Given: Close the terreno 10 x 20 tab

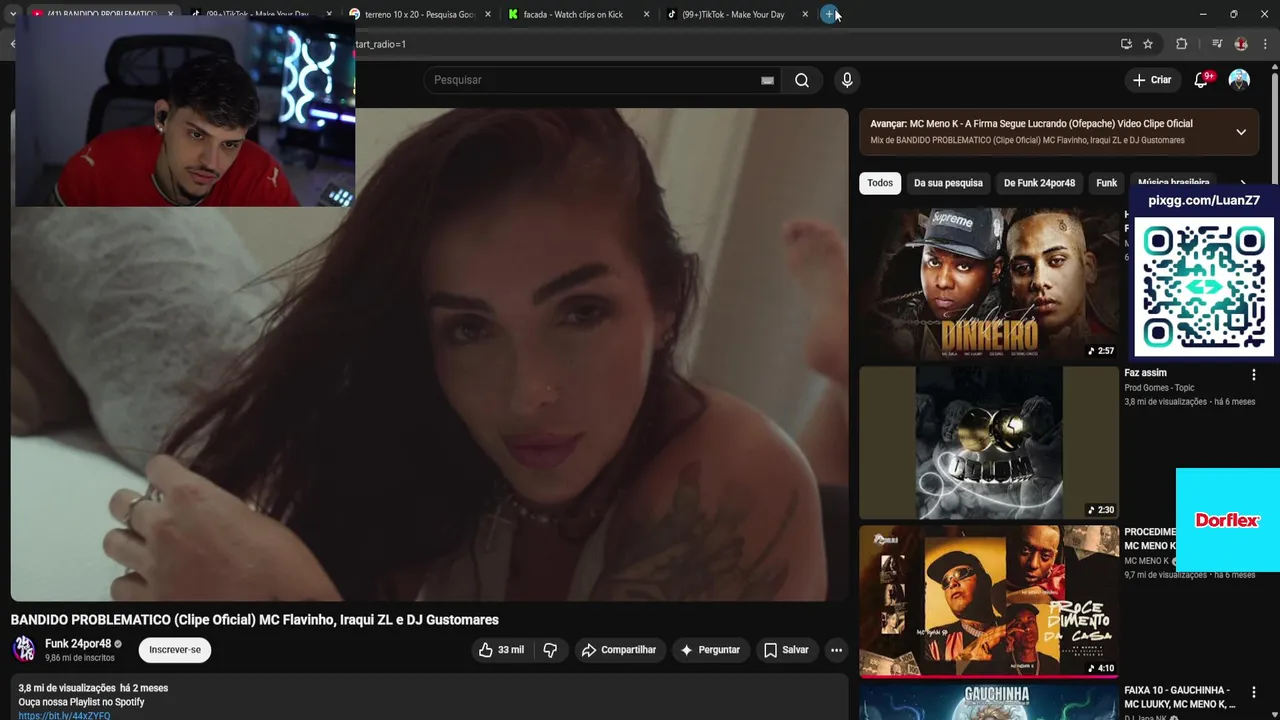Looking at the screenshot, I should pos(488,14).
